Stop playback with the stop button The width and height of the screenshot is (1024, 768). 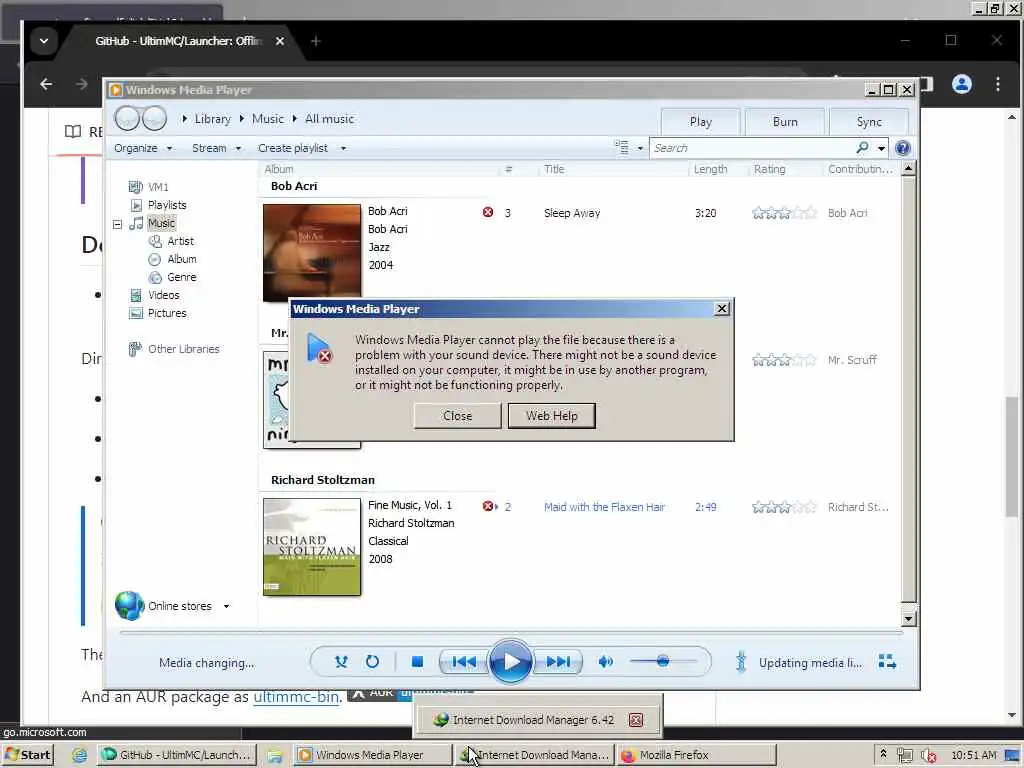click(417, 662)
